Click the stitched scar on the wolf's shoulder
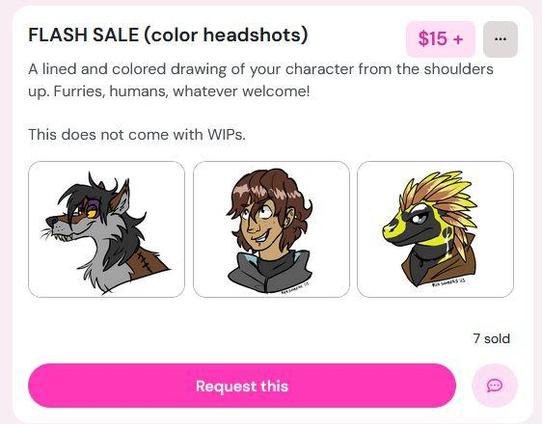542x424 pixels. tap(144, 262)
